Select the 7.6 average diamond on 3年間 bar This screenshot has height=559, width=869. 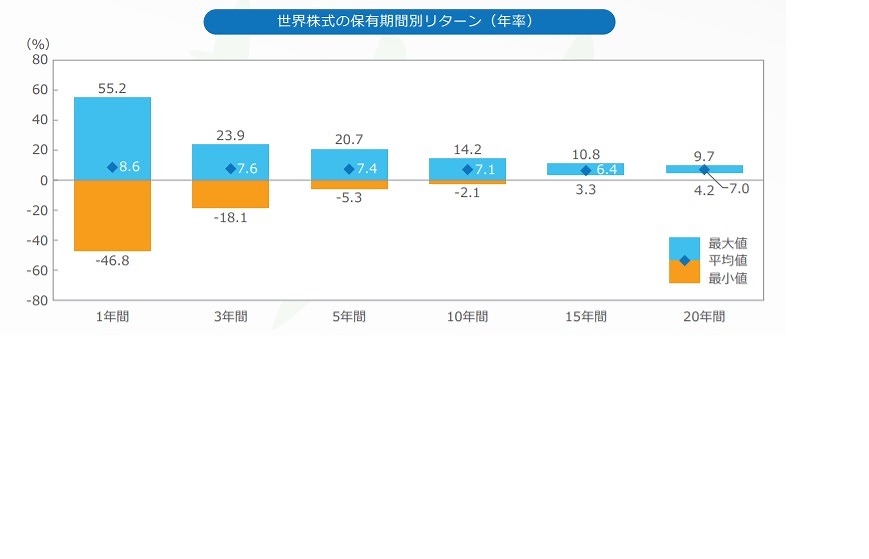[x=231, y=169]
